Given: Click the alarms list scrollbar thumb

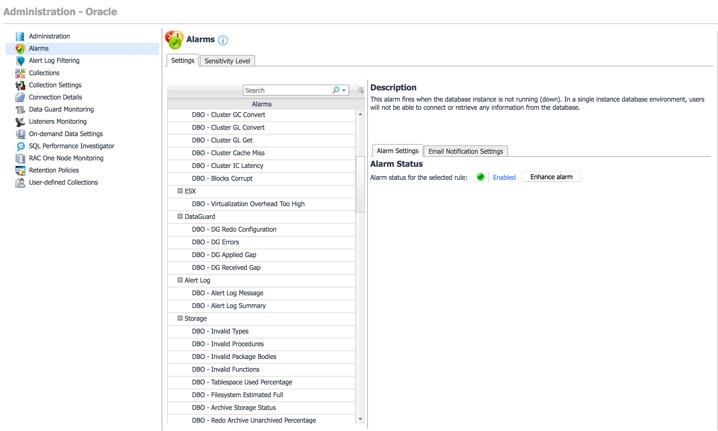Looking at the screenshot, I should point(360,184).
